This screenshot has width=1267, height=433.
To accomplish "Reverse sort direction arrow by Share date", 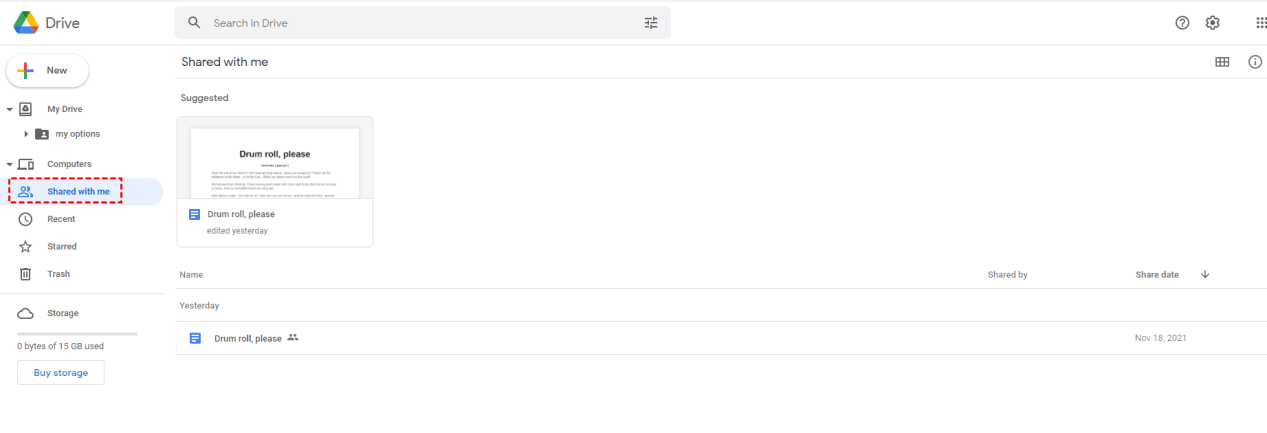I will 1205,274.
